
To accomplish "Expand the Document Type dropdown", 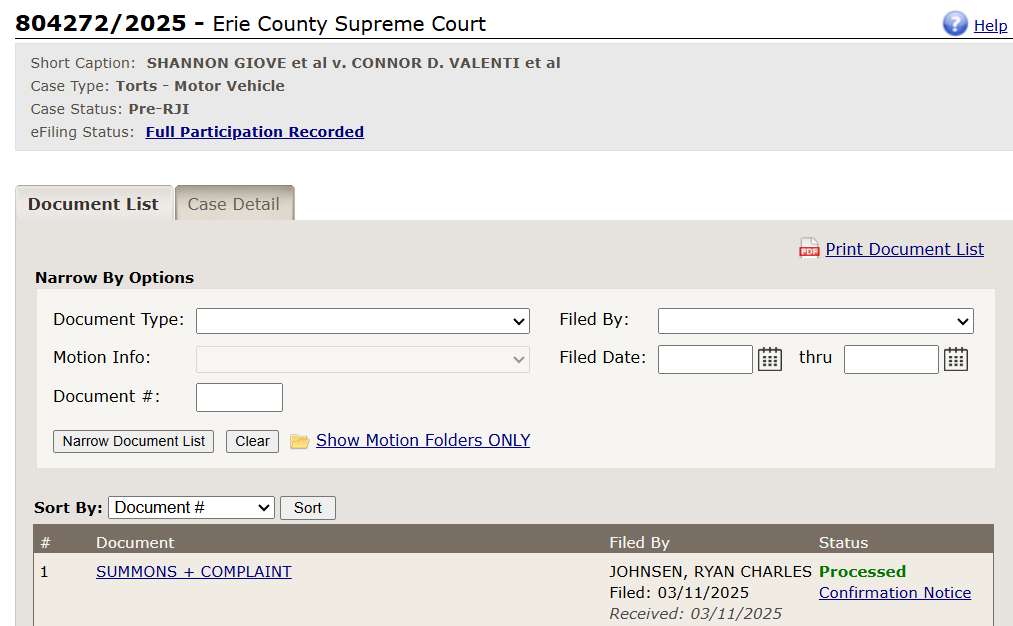I will click(x=363, y=321).
